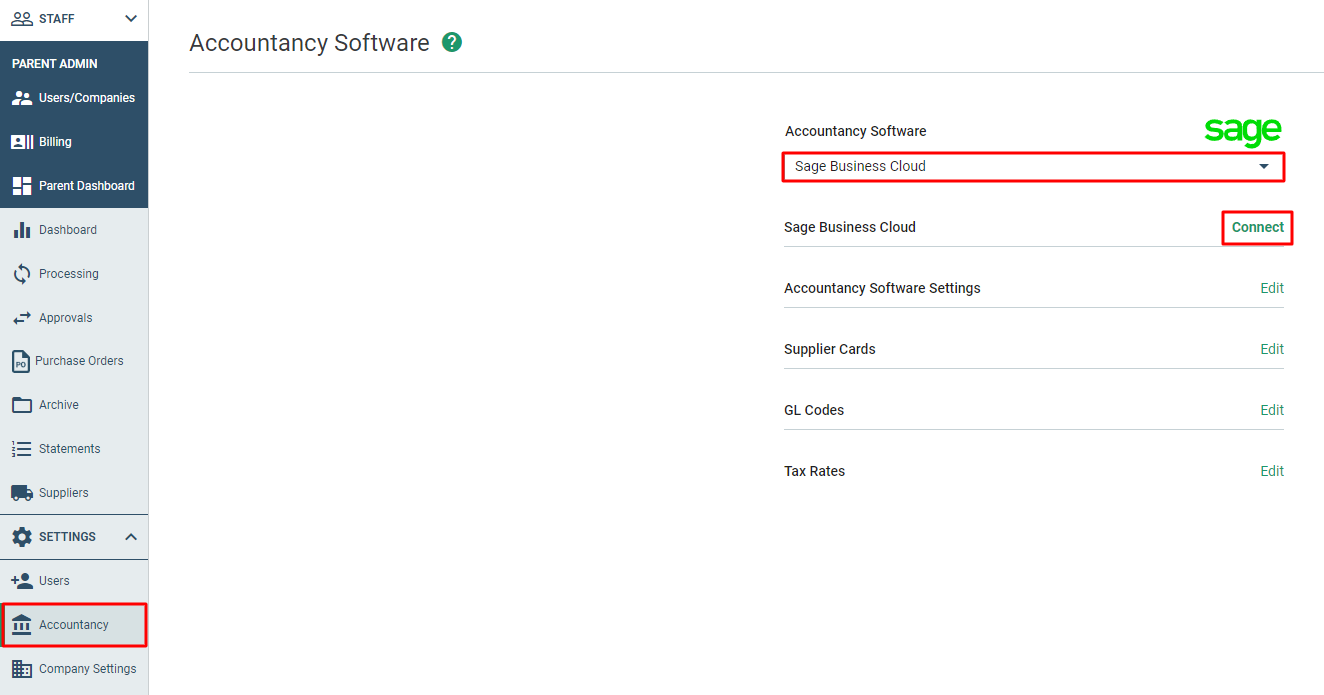Click the Billing card icon
This screenshot has width=1324, height=695.
pyautogui.click(x=22, y=142)
